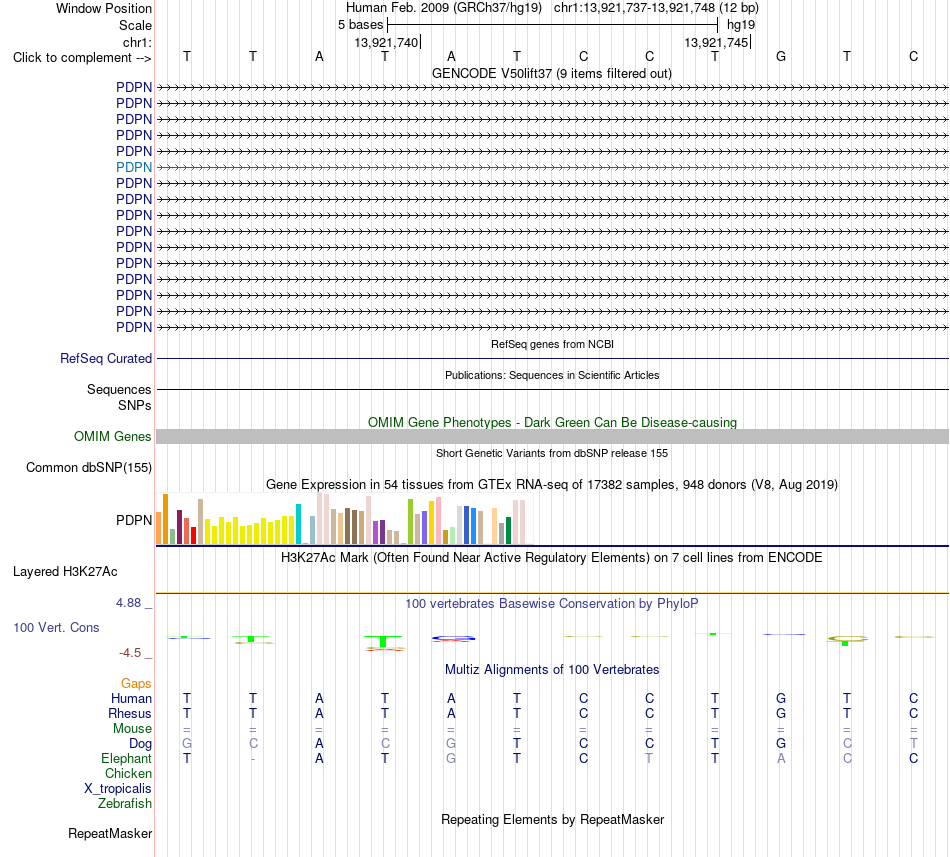Screen dimensions: 950x857
Task: Click the PDPN label beside the GTEx chart
Action: (134, 520)
